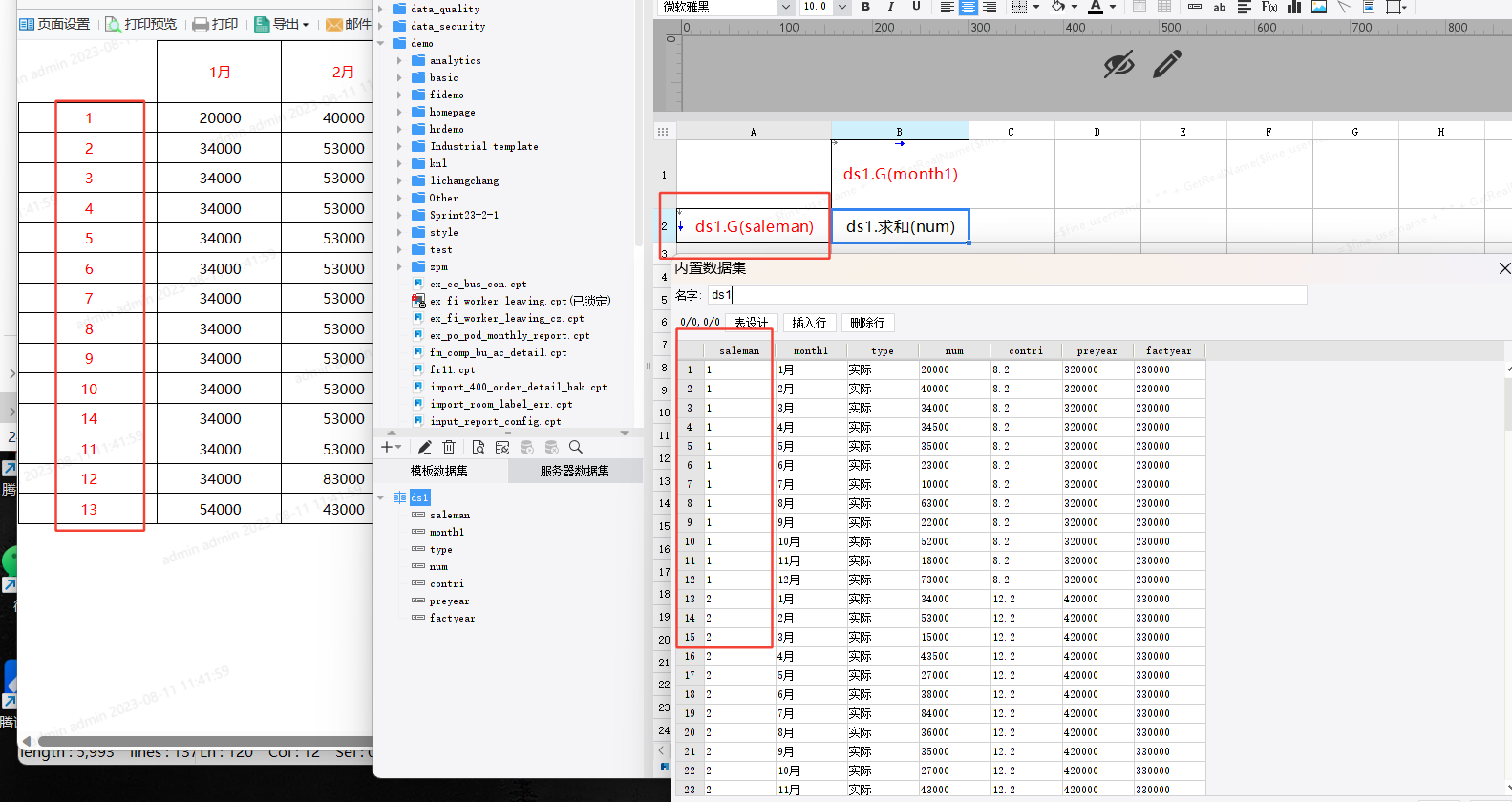Select cell ds1.G(saleman) in designer
Screen dimensions: 1512x802
[x=754, y=226]
